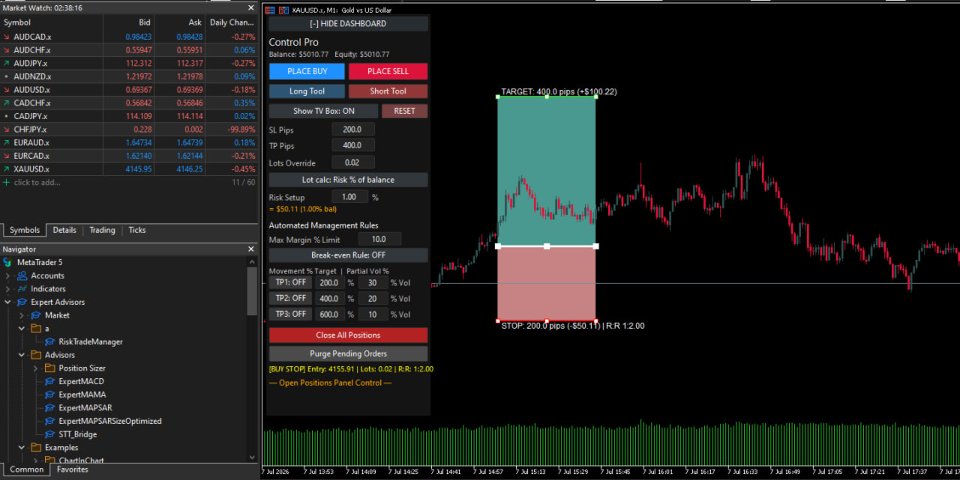
Task: Click the red STOP zone on the chart
Action: point(547,283)
